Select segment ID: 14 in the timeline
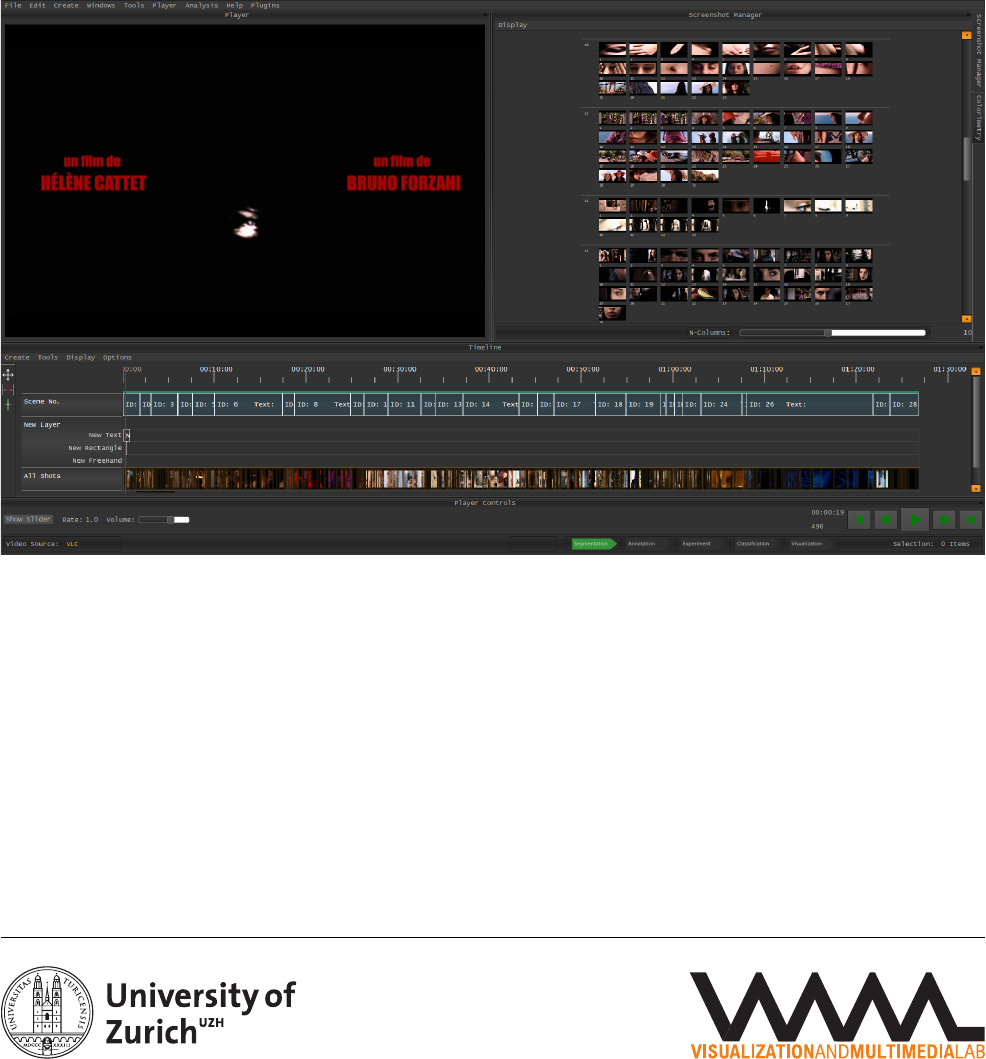This screenshot has width=986, height=1059. pos(491,405)
